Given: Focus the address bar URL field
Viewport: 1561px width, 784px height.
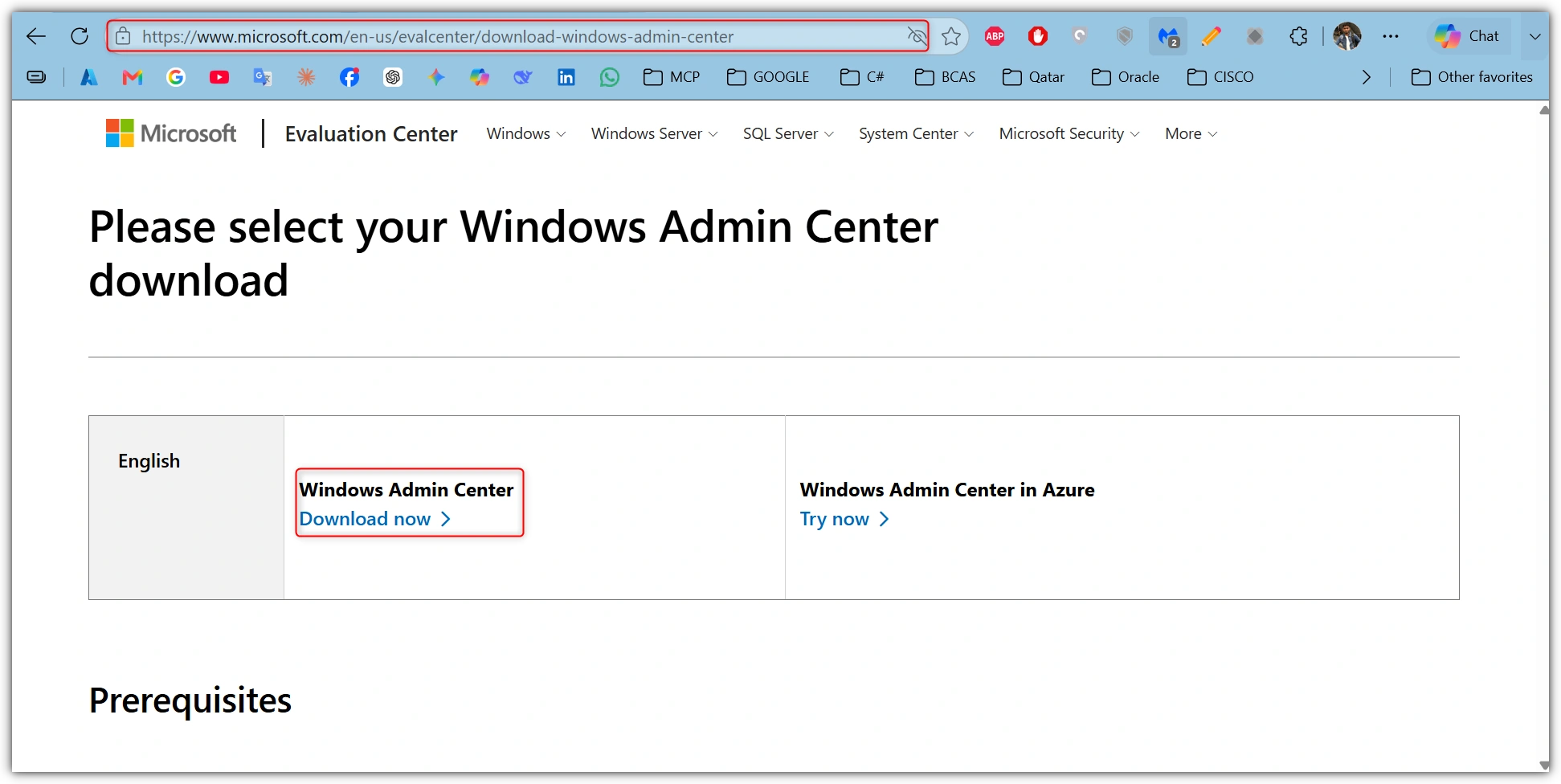Looking at the screenshot, I should (518, 36).
